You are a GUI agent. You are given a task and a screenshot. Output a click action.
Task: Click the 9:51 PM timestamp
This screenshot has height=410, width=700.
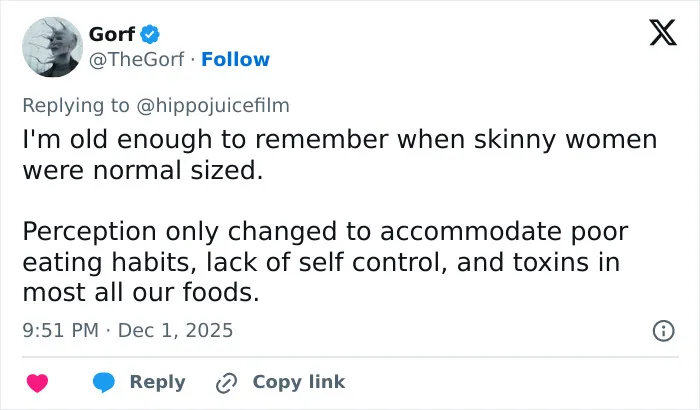(x=60, y=331)
